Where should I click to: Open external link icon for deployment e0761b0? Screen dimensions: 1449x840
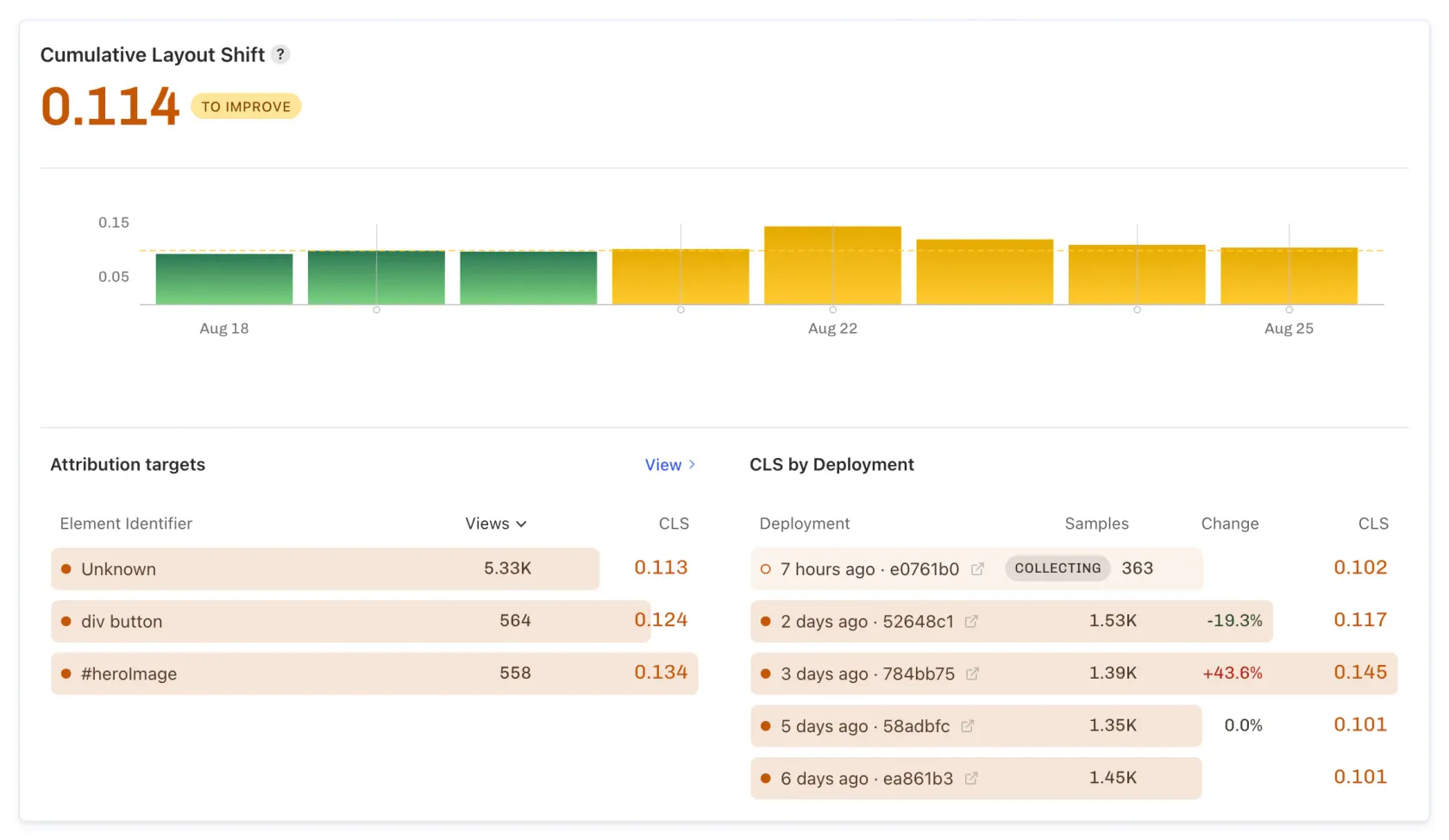coord(977,569)
